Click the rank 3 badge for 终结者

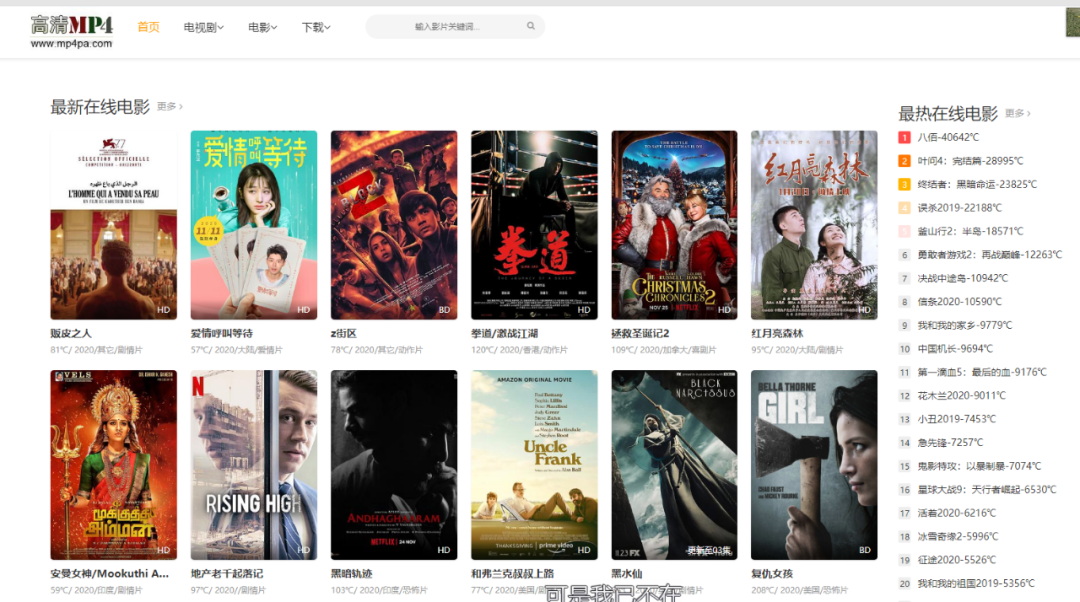(x=904, y=185)
